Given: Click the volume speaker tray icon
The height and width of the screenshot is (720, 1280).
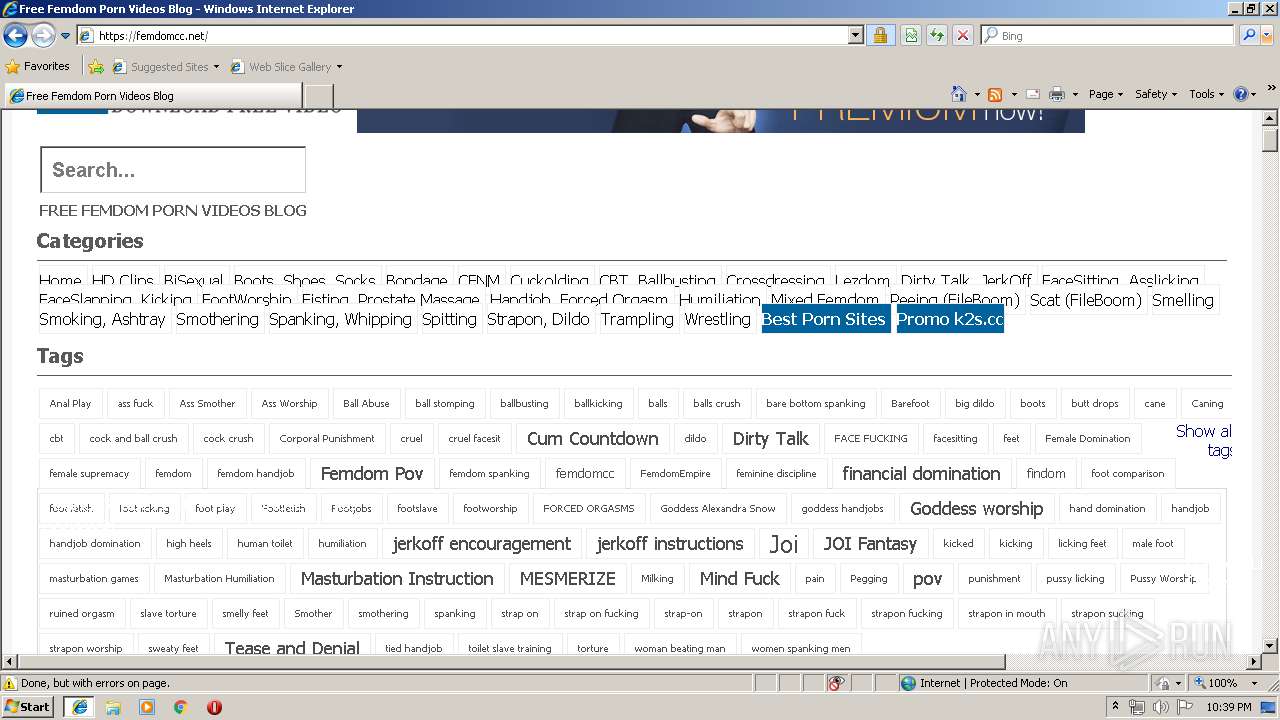Looking at the screenshot, I should pos(1160,707).
